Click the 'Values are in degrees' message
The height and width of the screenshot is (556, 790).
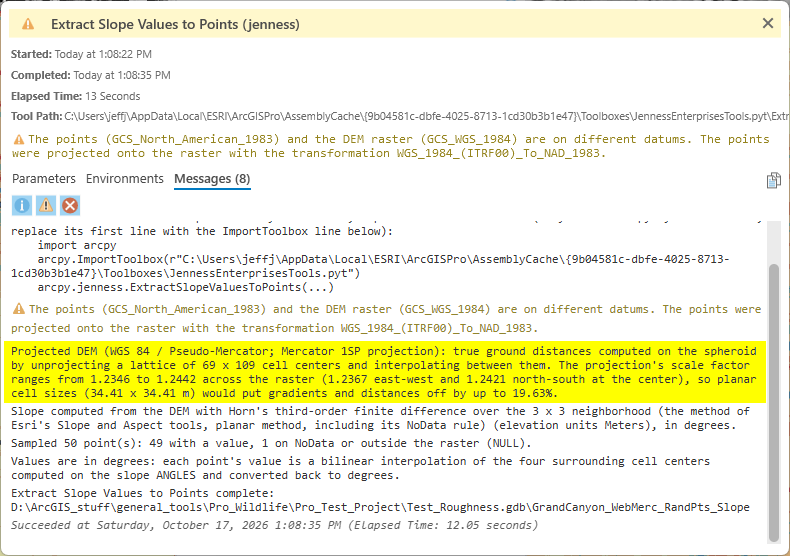[360, 468]
